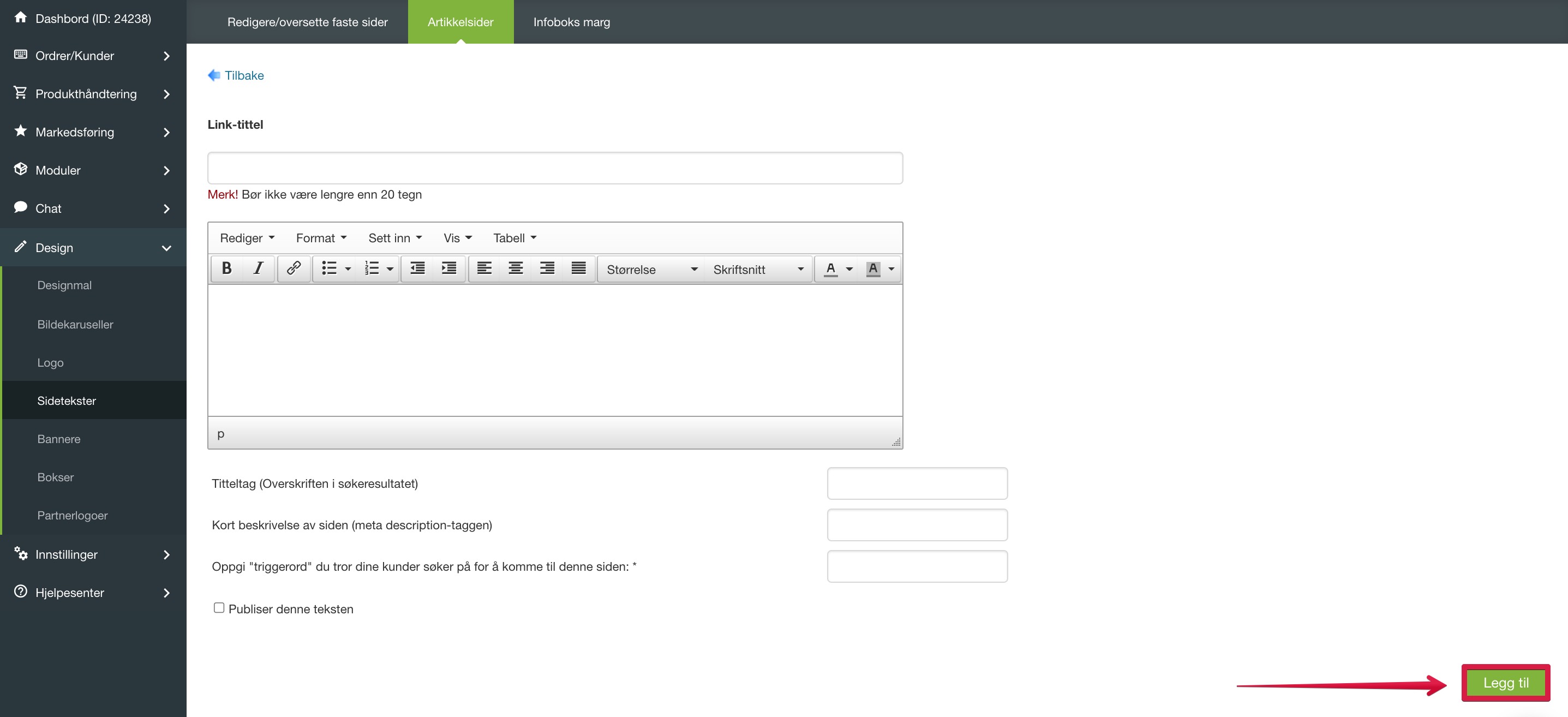Check Publiser denne teksten checkbox
This screenshot has height=717, width=1568.
tap(219, 607)
